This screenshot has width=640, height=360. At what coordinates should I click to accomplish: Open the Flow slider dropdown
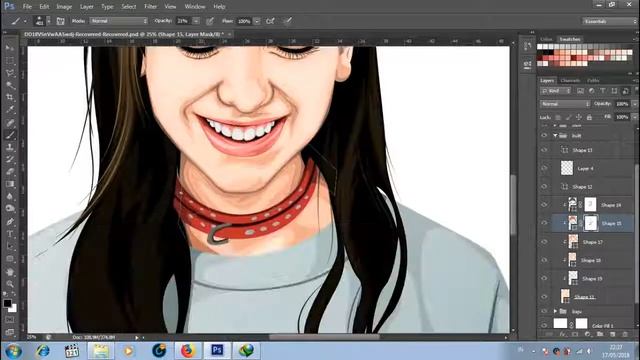(x=257, y=21)
